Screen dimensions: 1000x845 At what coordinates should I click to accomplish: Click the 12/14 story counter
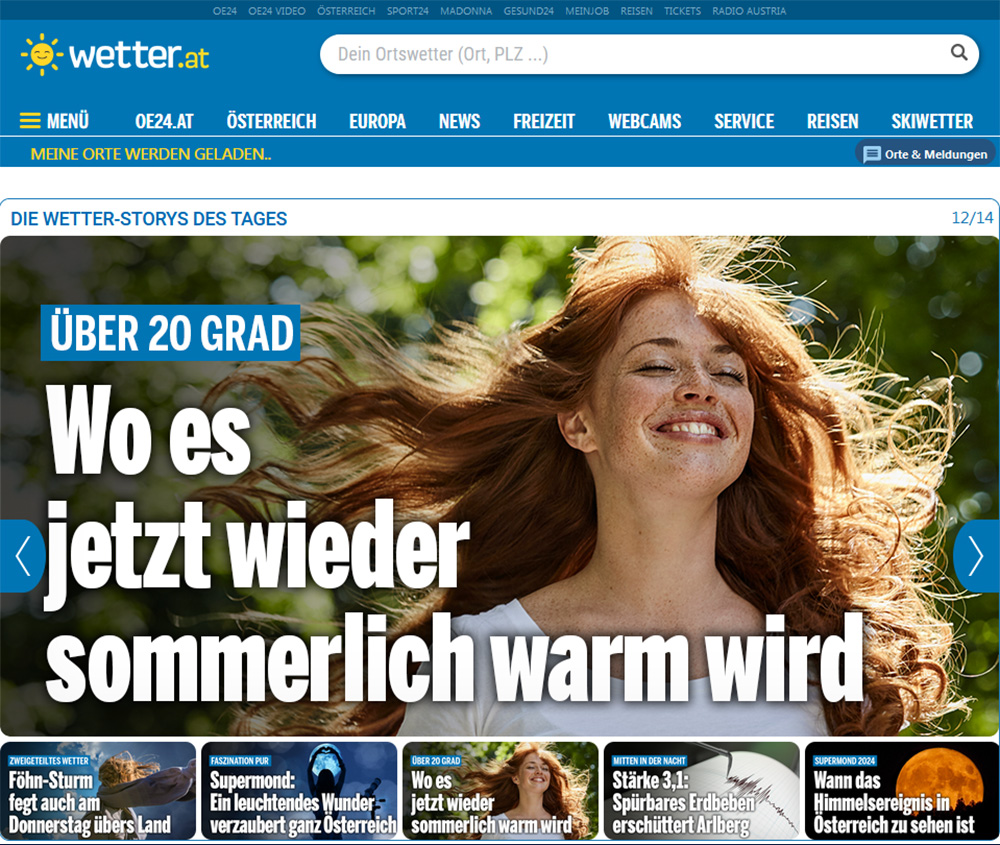coord(972,218)
